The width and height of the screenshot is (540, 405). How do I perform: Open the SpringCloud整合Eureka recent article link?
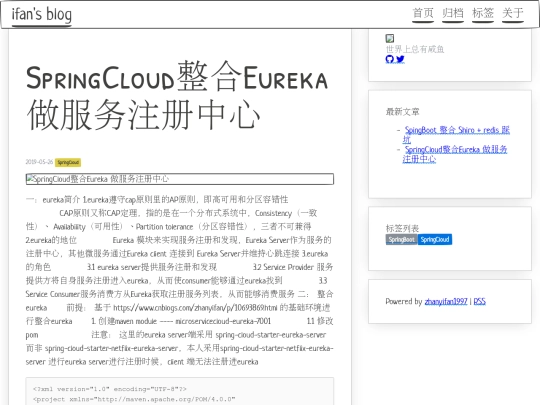point(455,154)
